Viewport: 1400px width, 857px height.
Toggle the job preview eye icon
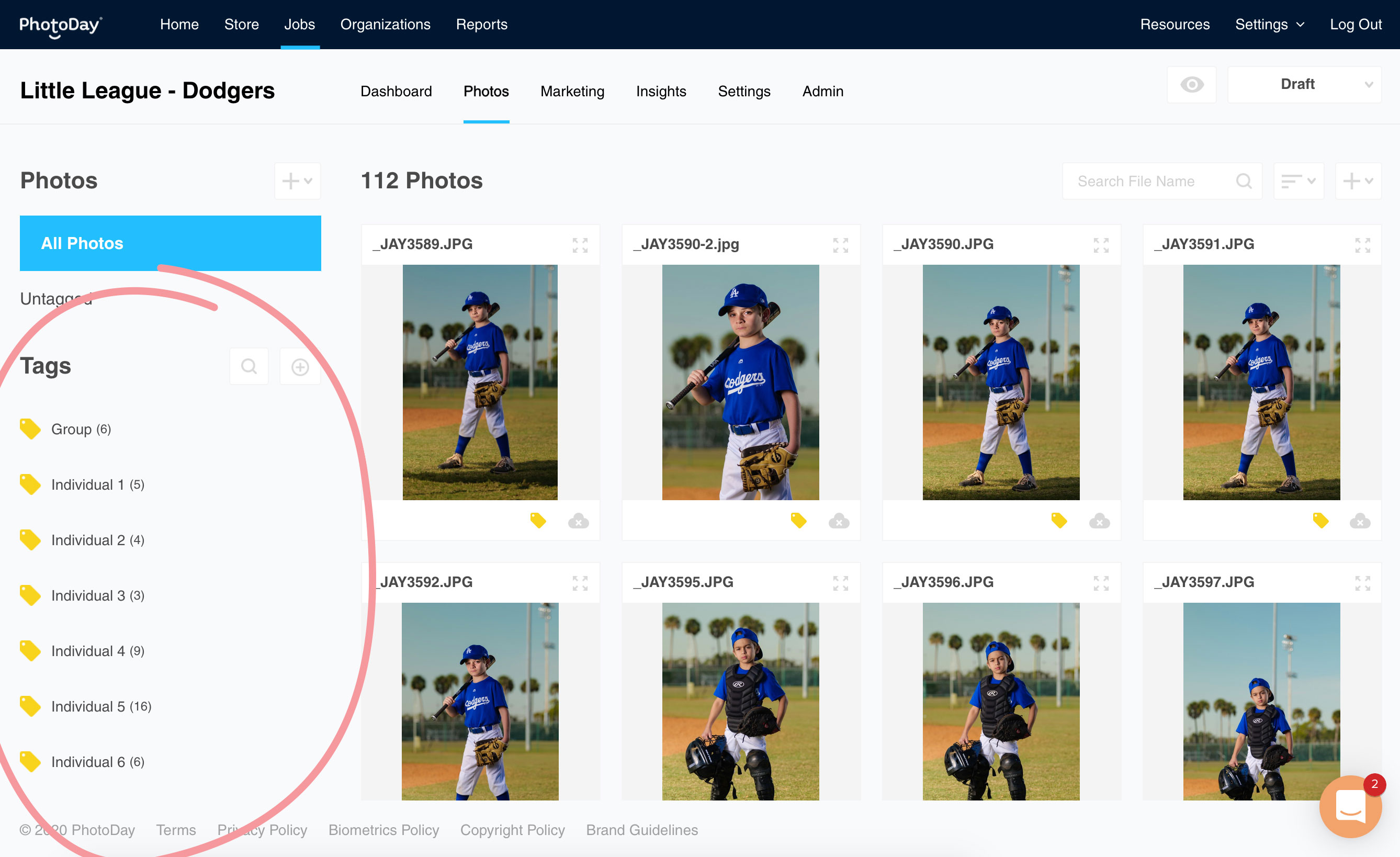pyautogui.click(x=1191, y=85)
